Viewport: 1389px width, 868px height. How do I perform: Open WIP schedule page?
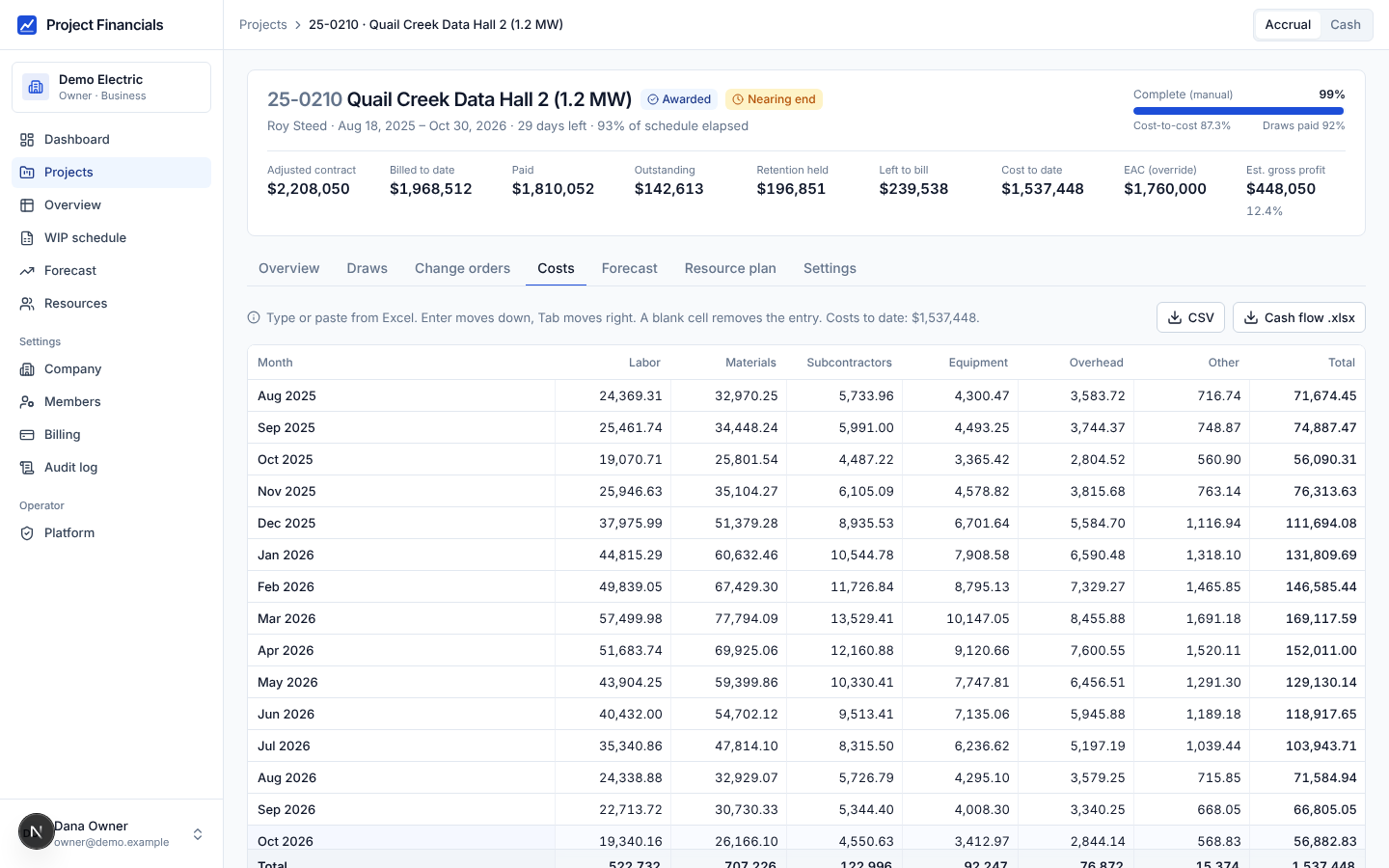click(111, 238)
